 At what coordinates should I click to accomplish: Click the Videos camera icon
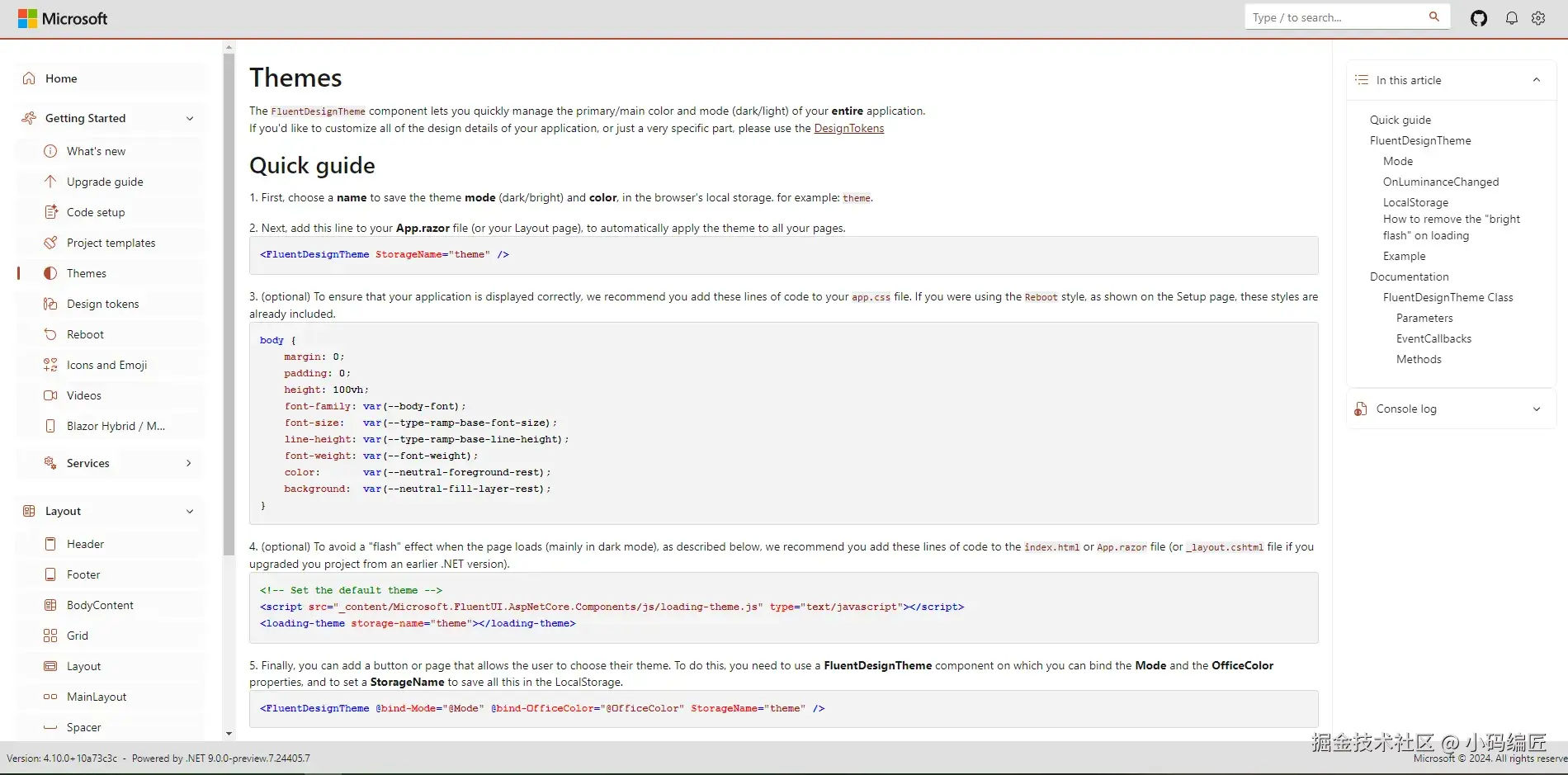coord(50,395)
